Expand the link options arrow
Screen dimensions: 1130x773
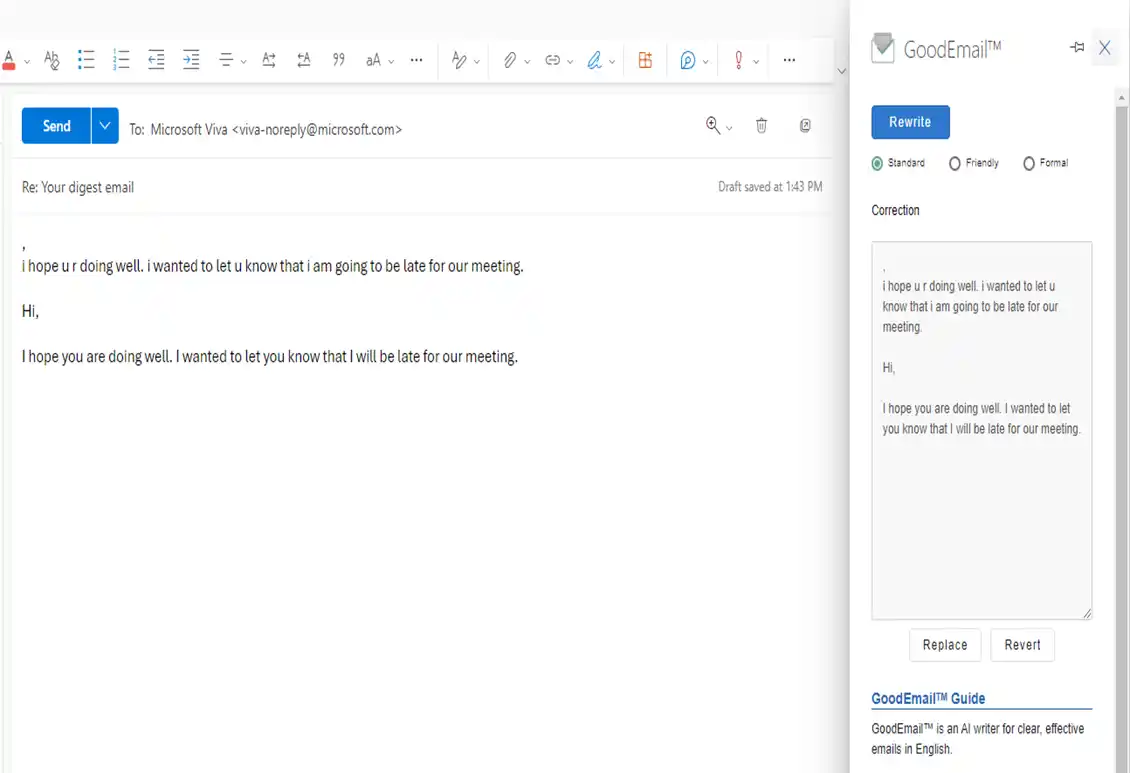(570, 62)
